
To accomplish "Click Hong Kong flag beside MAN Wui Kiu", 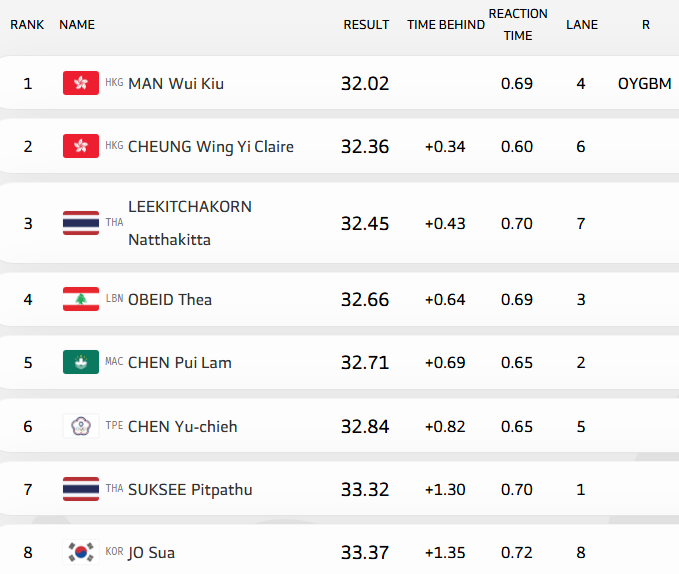I will (x=80, y=83).
